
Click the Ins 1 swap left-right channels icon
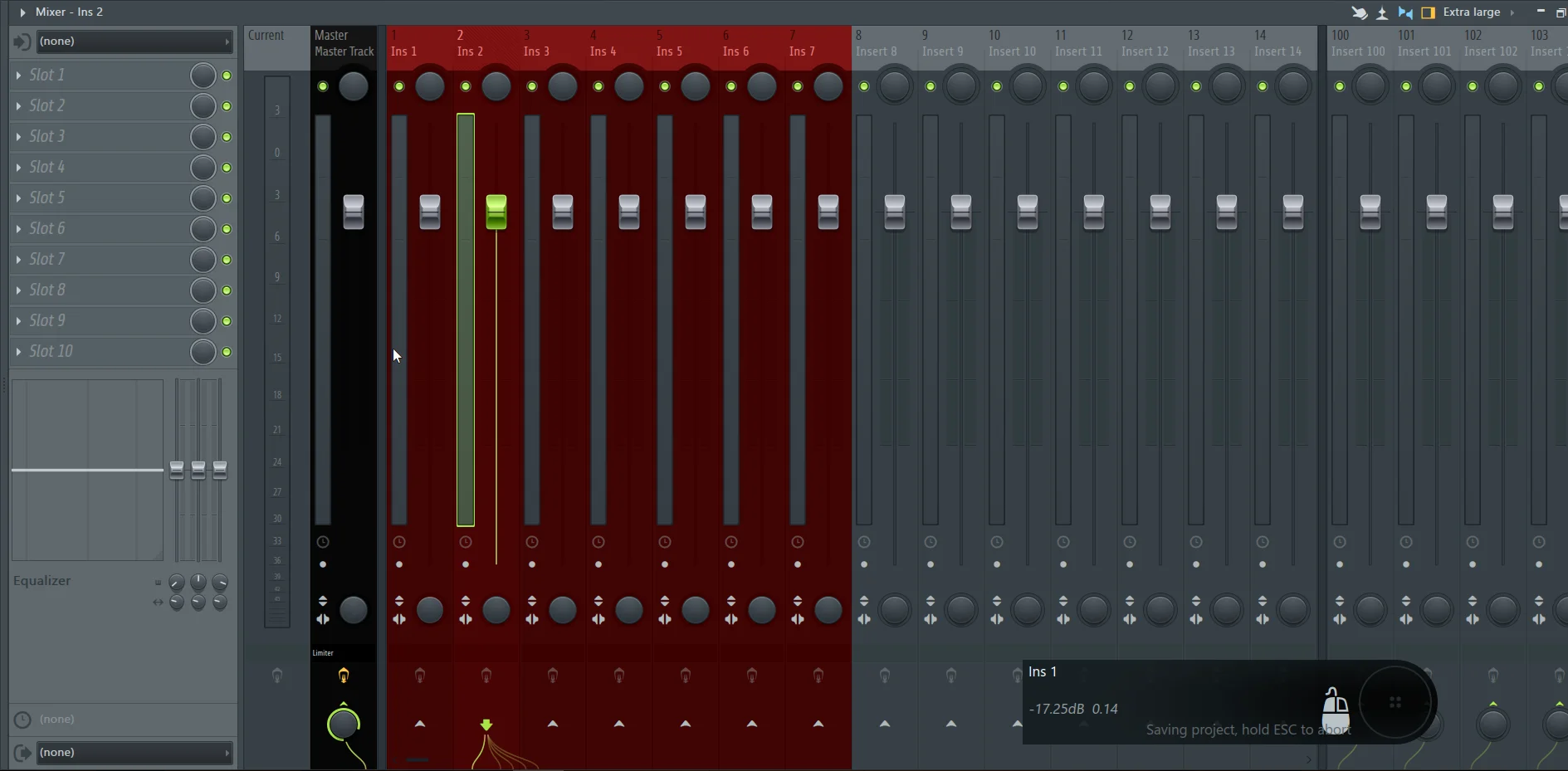[x=399, y=619]
